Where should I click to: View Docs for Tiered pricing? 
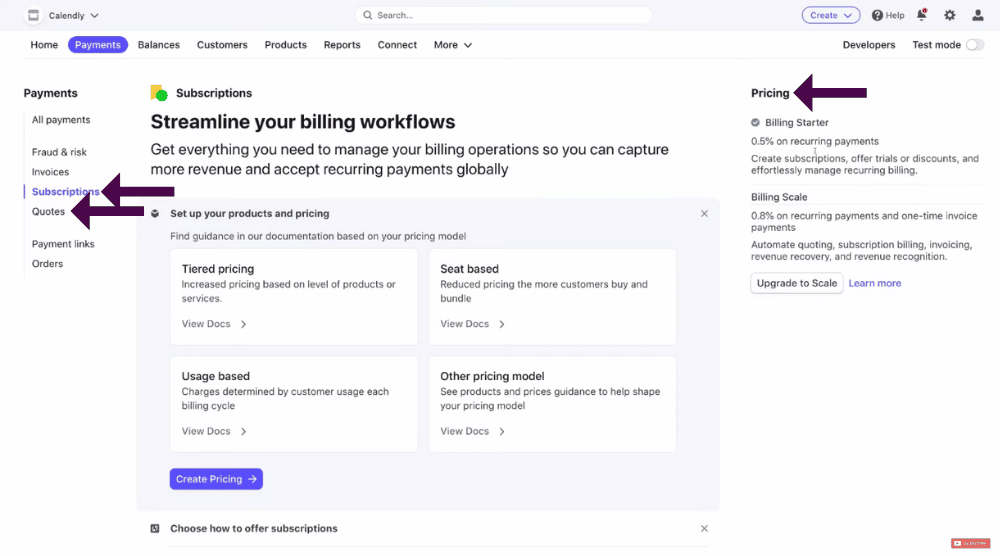(206, 324)
